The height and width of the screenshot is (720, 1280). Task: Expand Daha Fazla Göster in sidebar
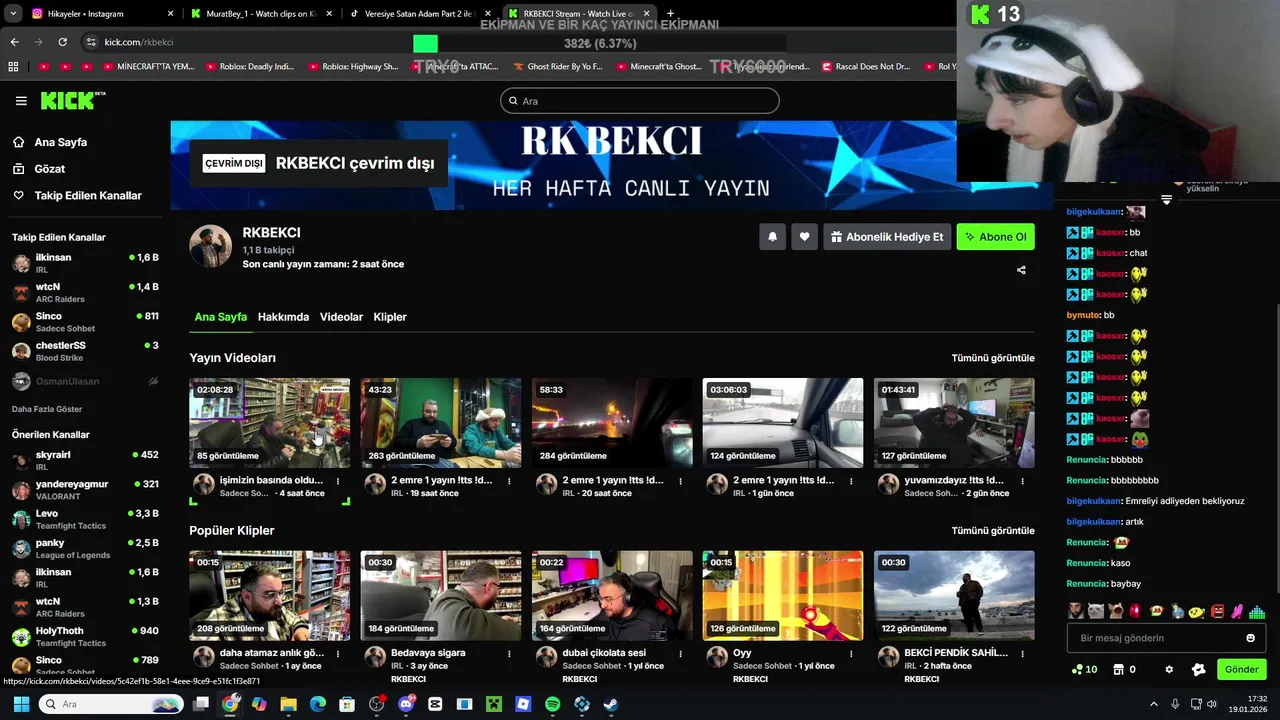pos(47,409)
